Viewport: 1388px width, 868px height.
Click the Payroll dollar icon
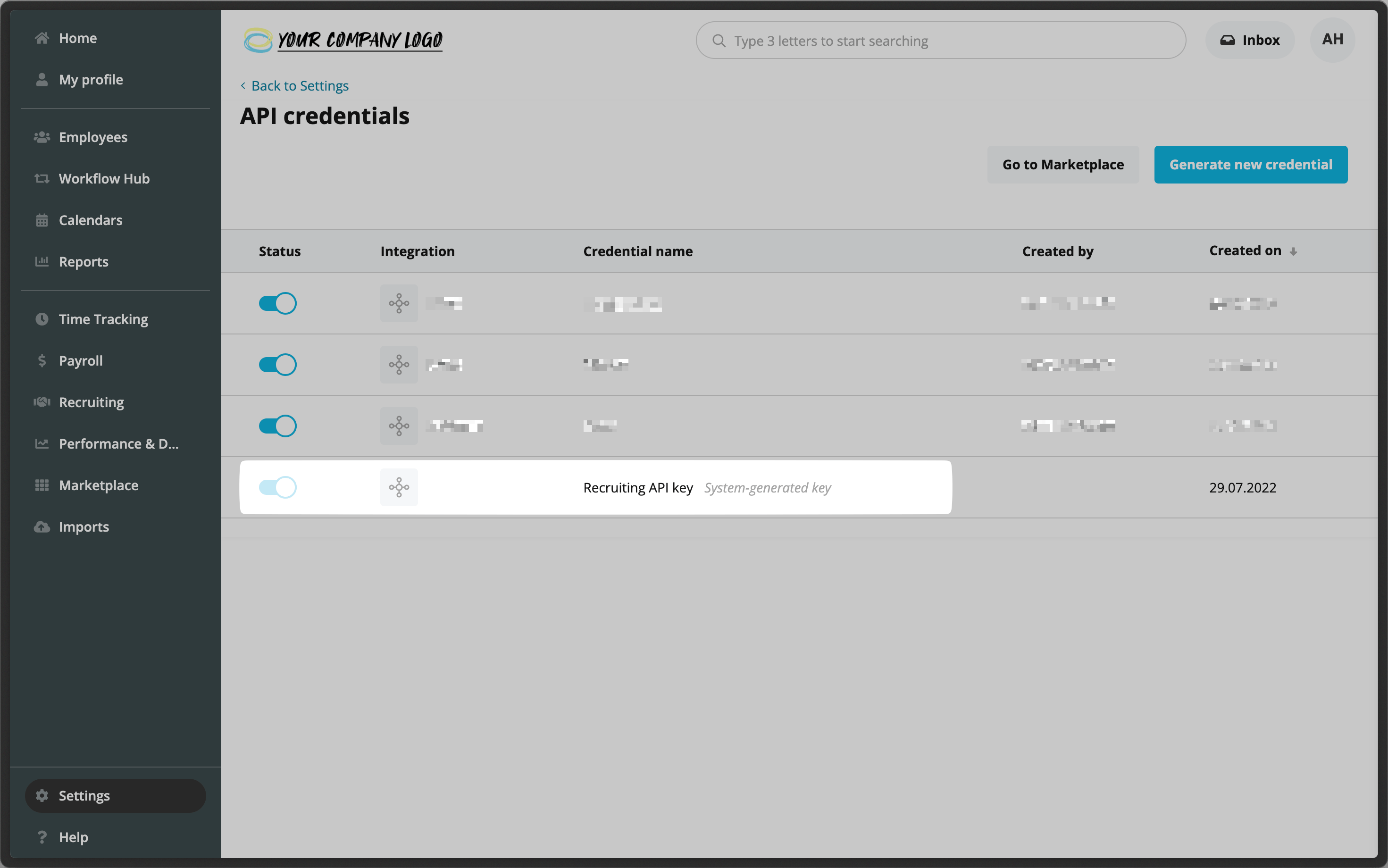click(x=42, y=360)
